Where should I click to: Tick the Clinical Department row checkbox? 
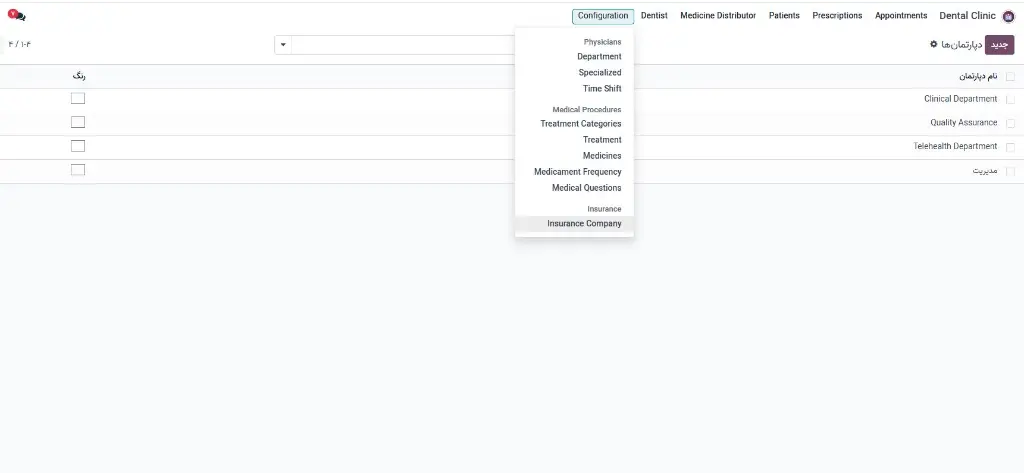tap(1010, 100)
